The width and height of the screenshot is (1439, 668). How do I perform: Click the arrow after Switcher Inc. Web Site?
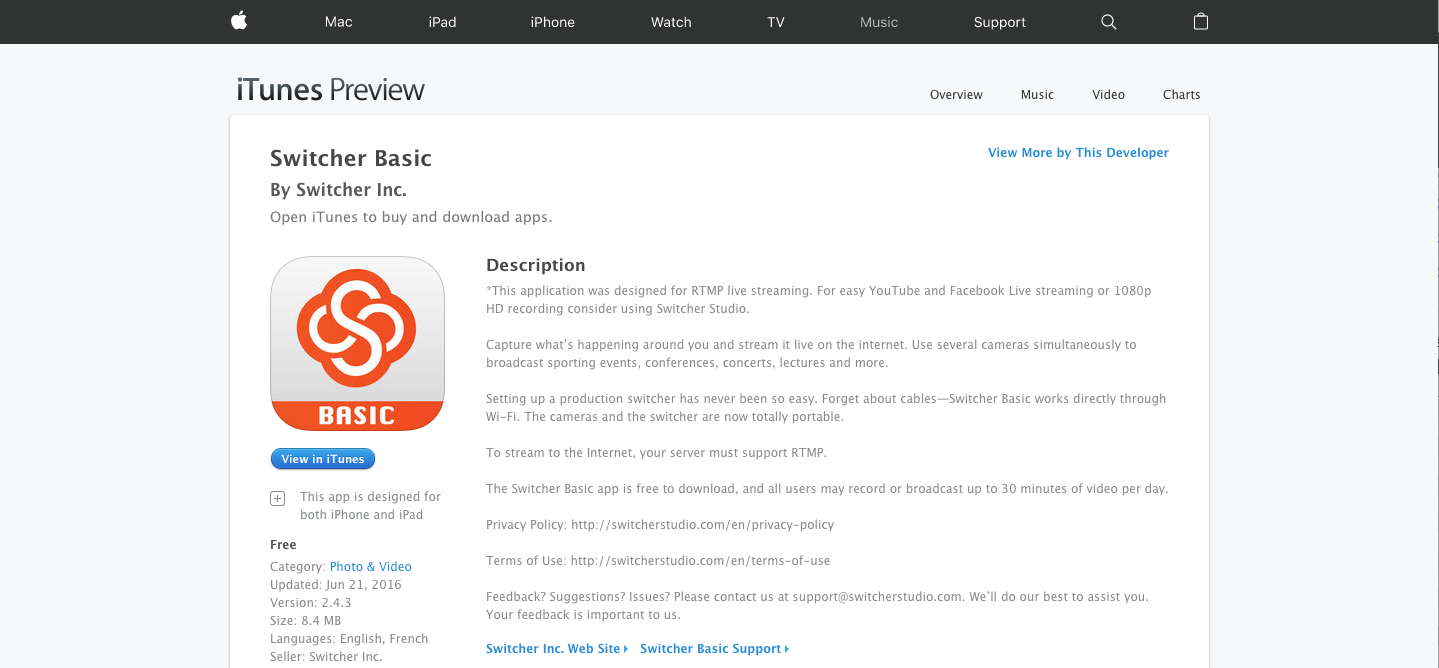click(626, 649)
